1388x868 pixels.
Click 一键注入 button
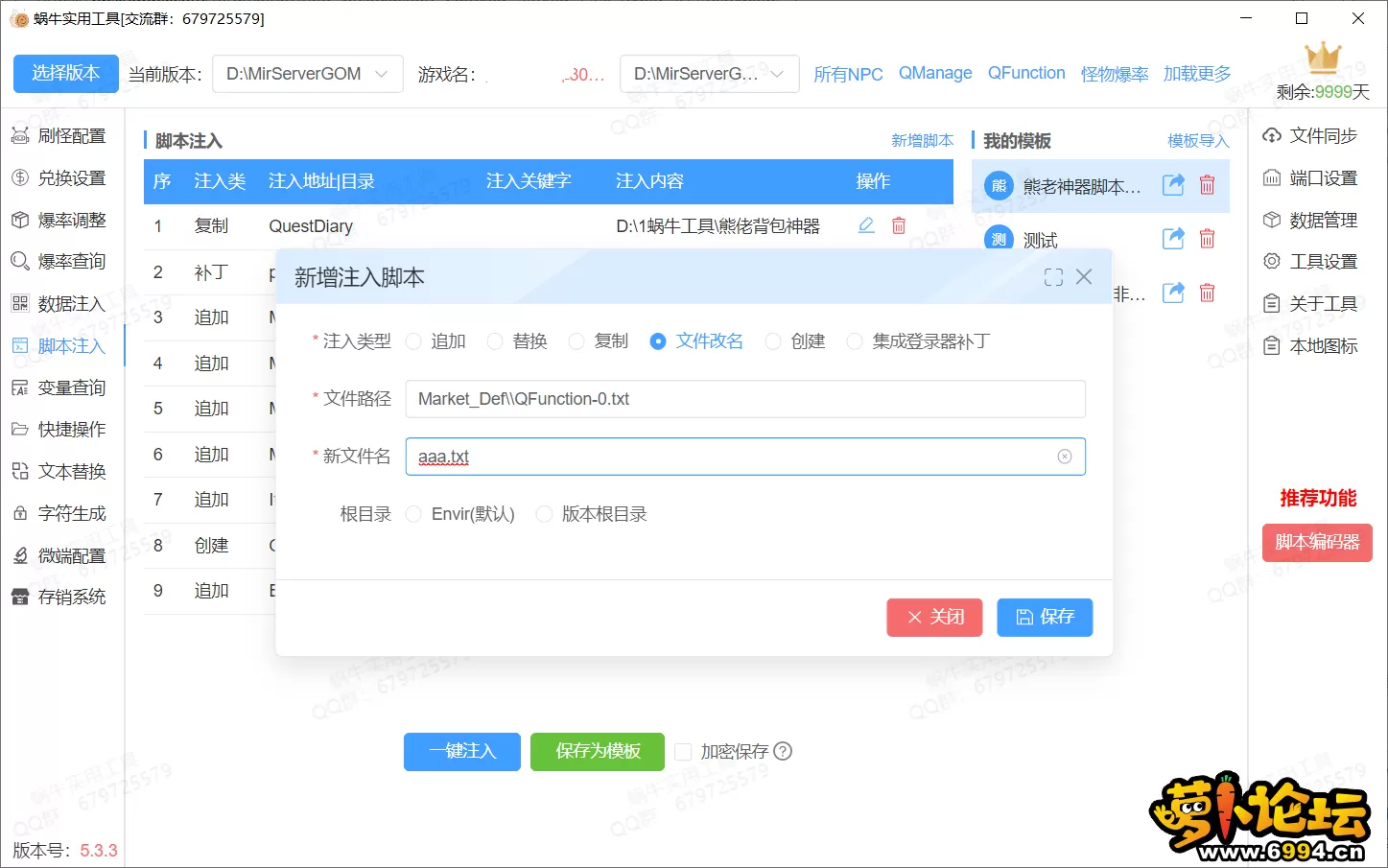coord(462,751)
